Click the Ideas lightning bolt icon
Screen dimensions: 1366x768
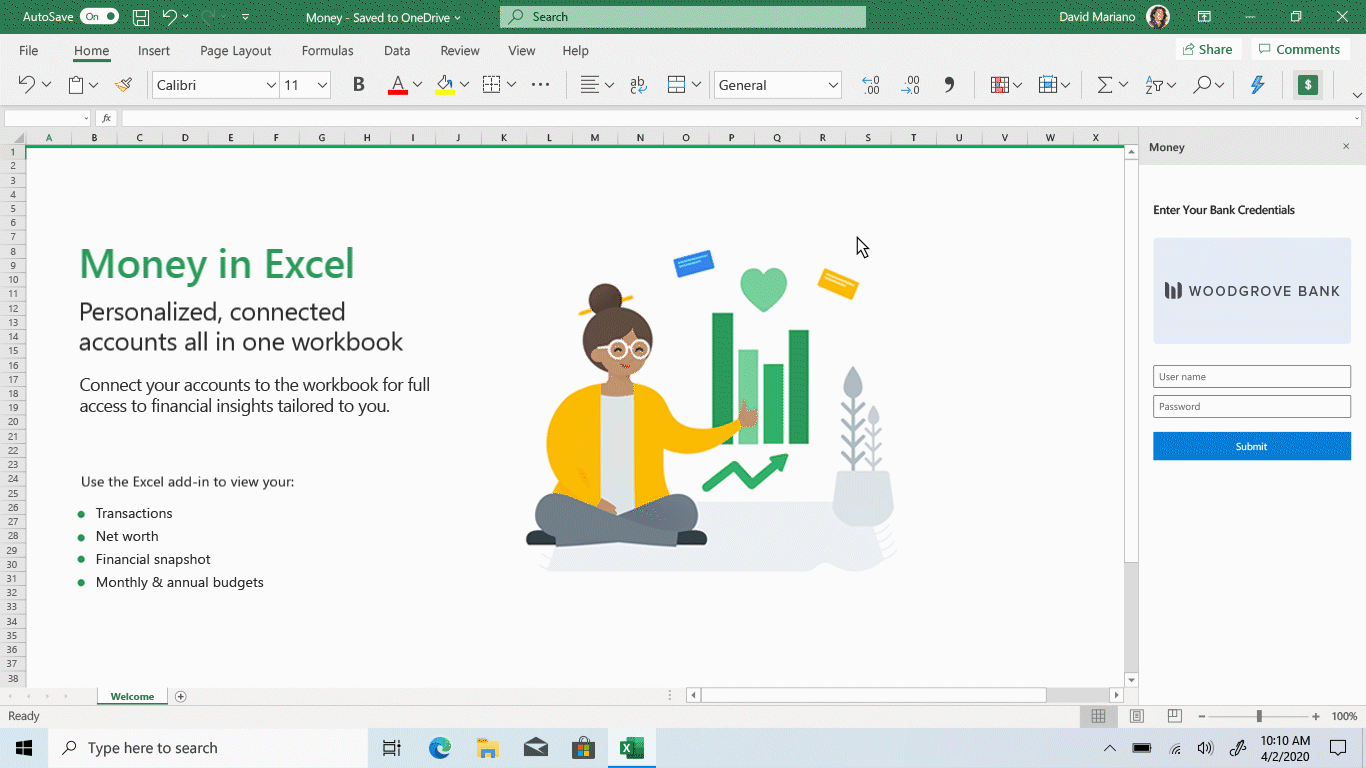pyautogui.click(x=1257, y=85)
